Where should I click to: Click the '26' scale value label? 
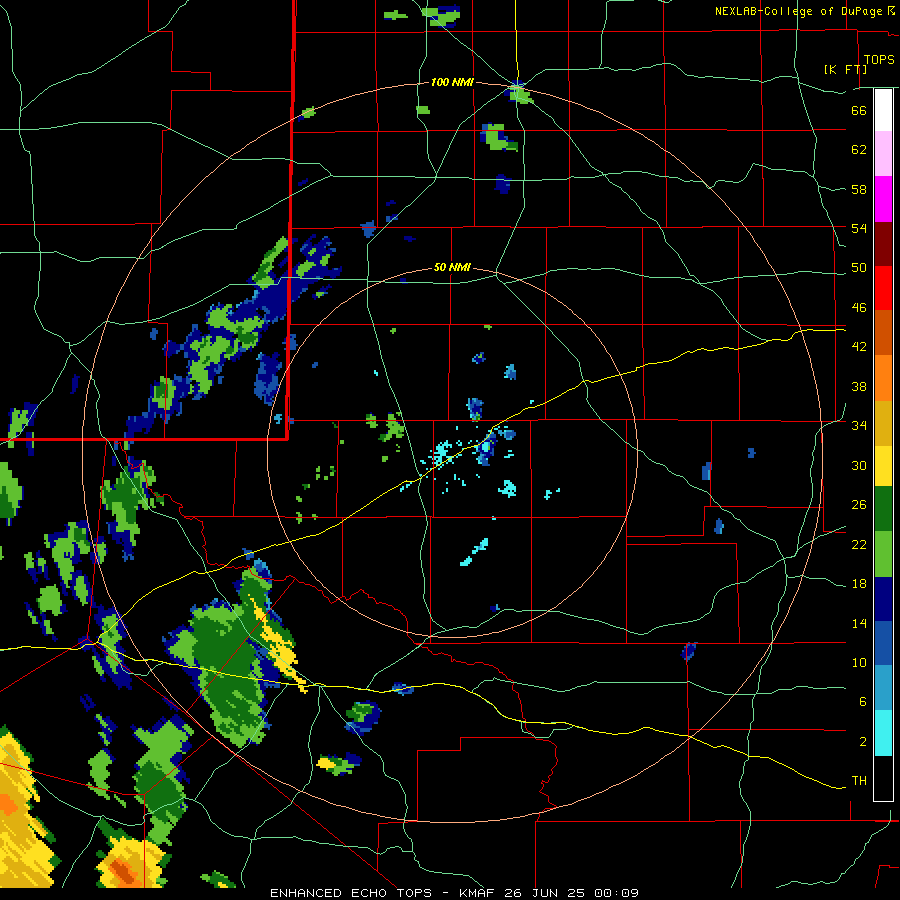point(859,505)
